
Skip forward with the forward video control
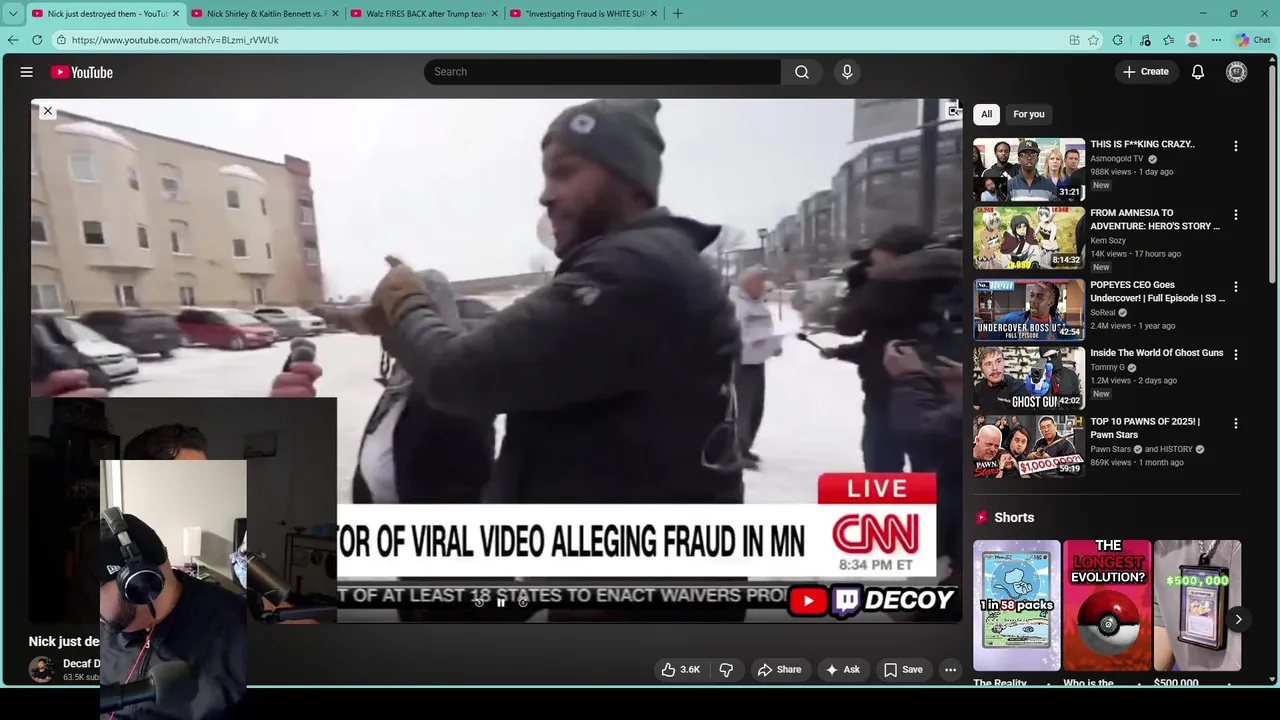[523, 602]
